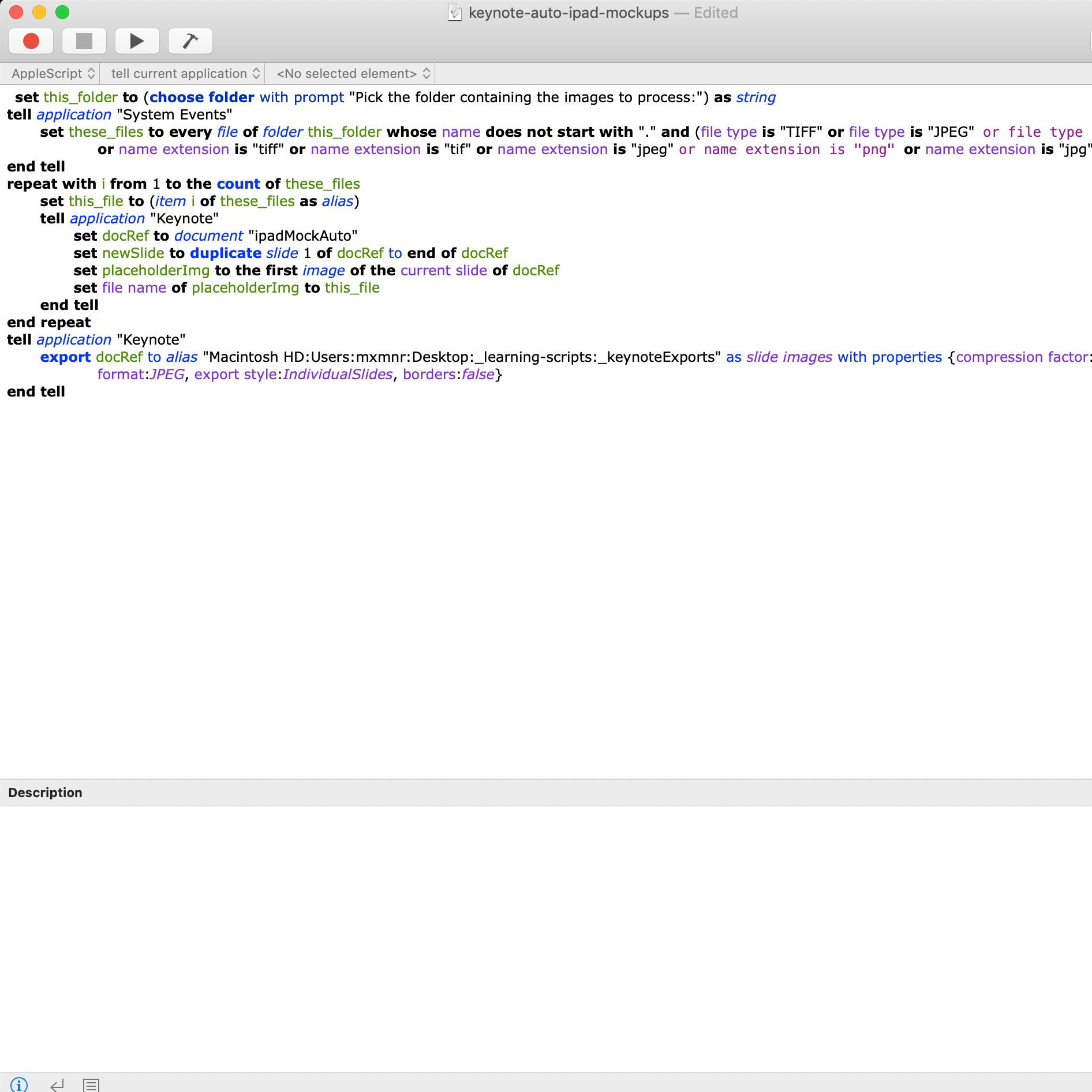Screen dimensions: 1092x1092
Task: Compile the script with the hammer icon
Action: [190, 41]
